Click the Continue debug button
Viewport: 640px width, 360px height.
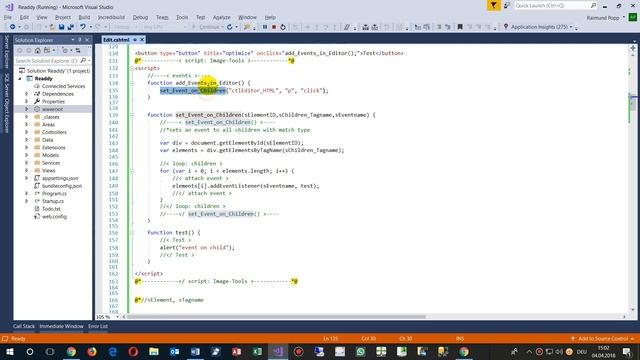[209, 27]
